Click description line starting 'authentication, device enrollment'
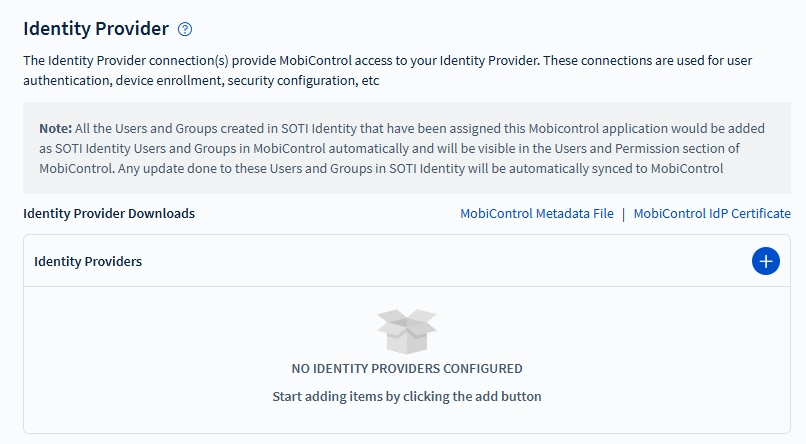This screenshot has width=806, height=444. pos(200,80)
